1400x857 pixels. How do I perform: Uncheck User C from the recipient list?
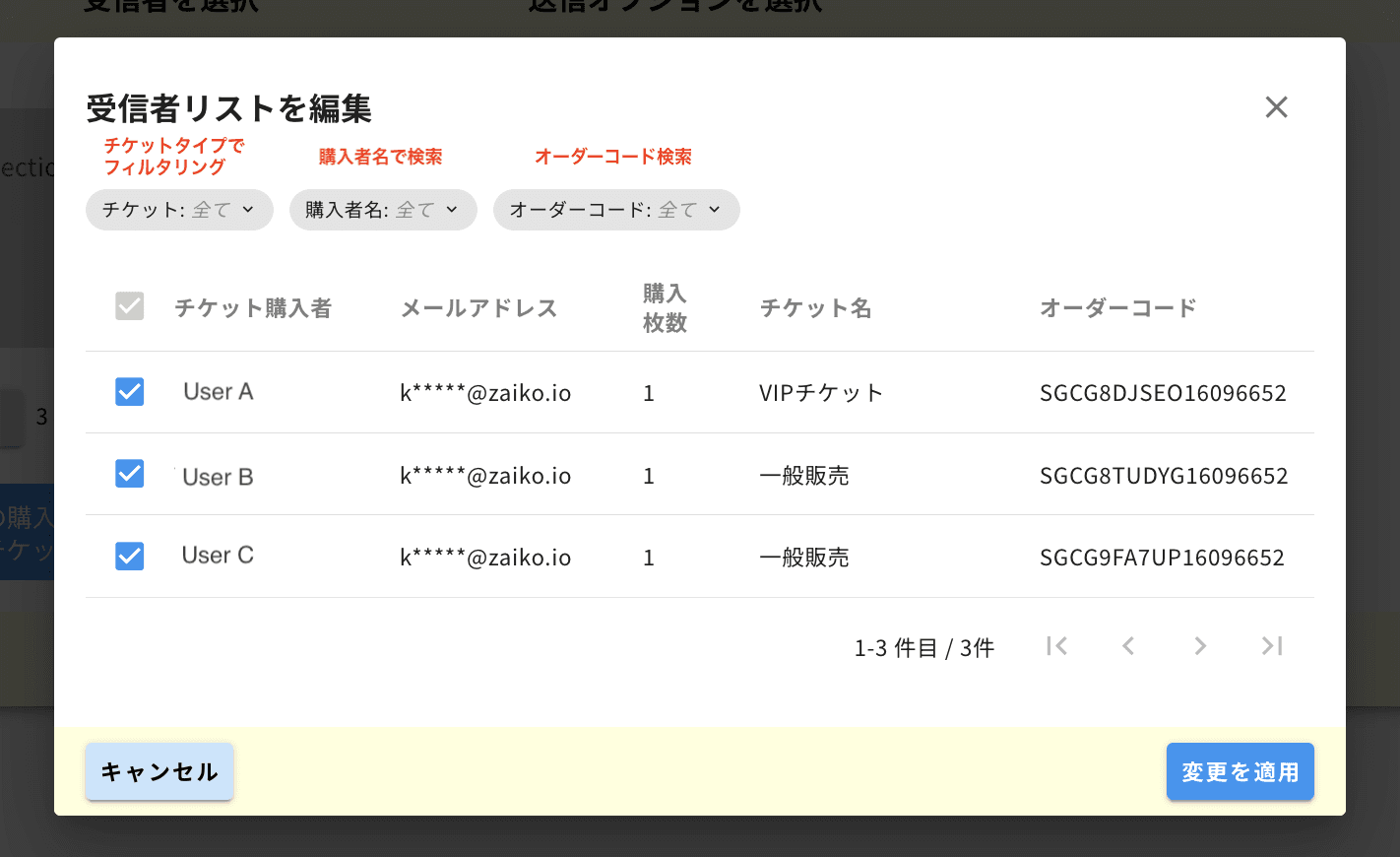(x=129, y=556)
